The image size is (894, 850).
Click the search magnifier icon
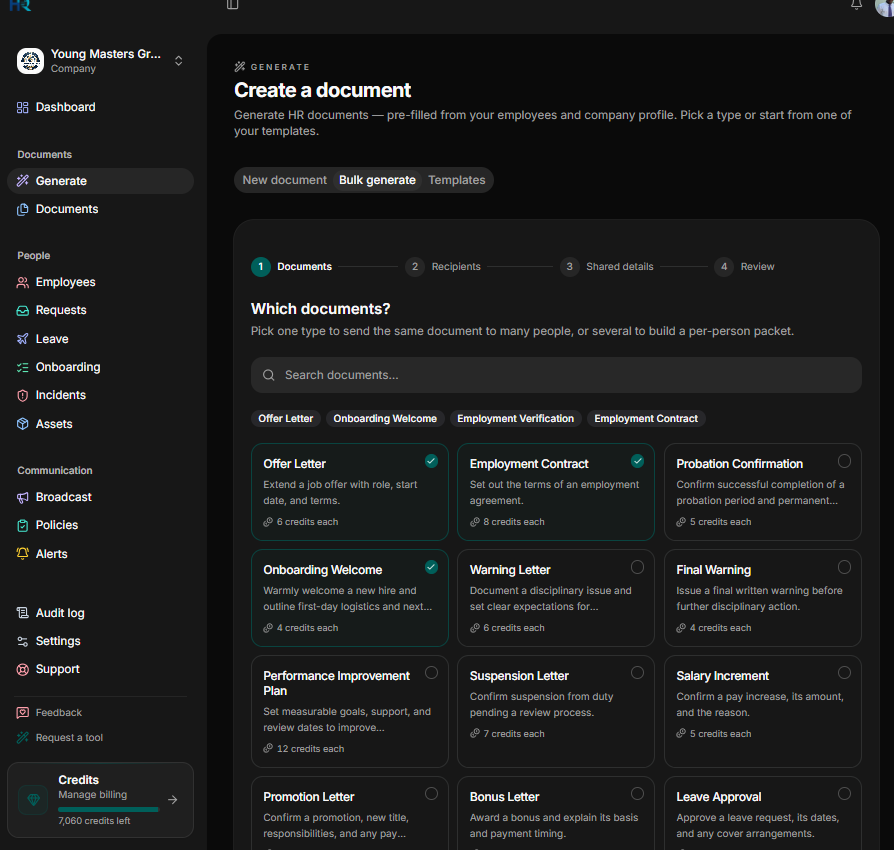pos(269,375)
